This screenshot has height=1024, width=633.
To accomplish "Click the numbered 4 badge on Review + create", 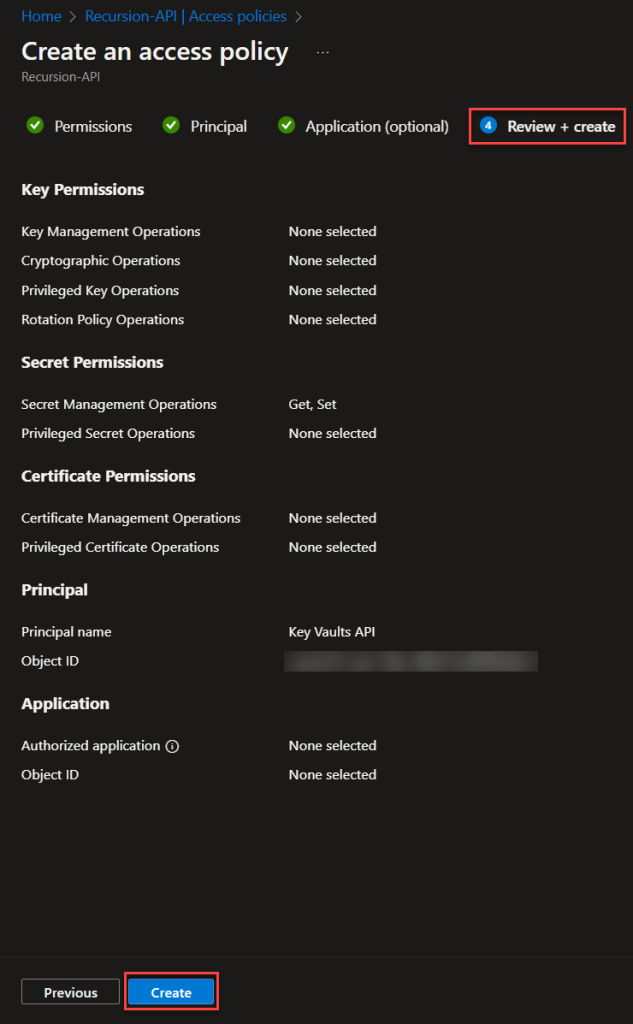I will [489, 127].
